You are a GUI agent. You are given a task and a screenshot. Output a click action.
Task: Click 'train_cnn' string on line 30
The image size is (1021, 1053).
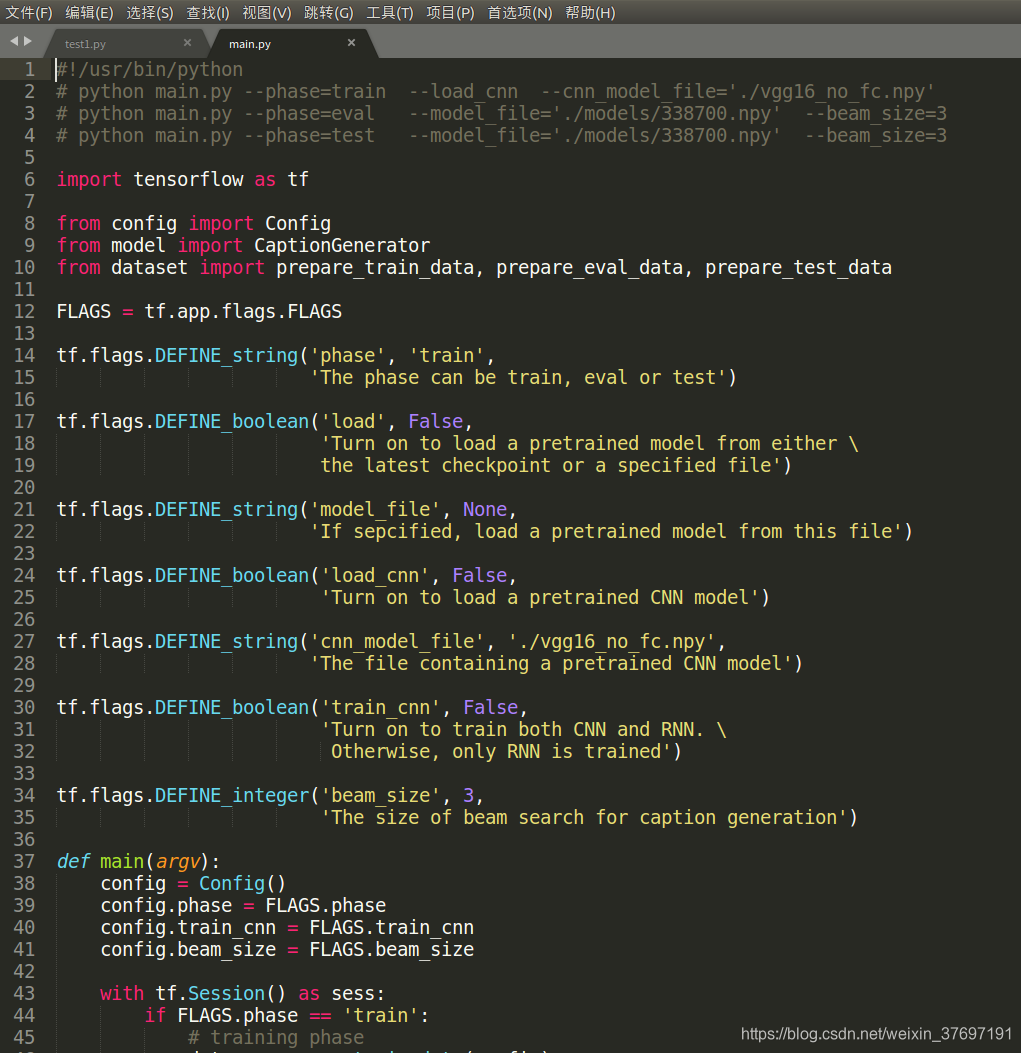pos(381,708)
